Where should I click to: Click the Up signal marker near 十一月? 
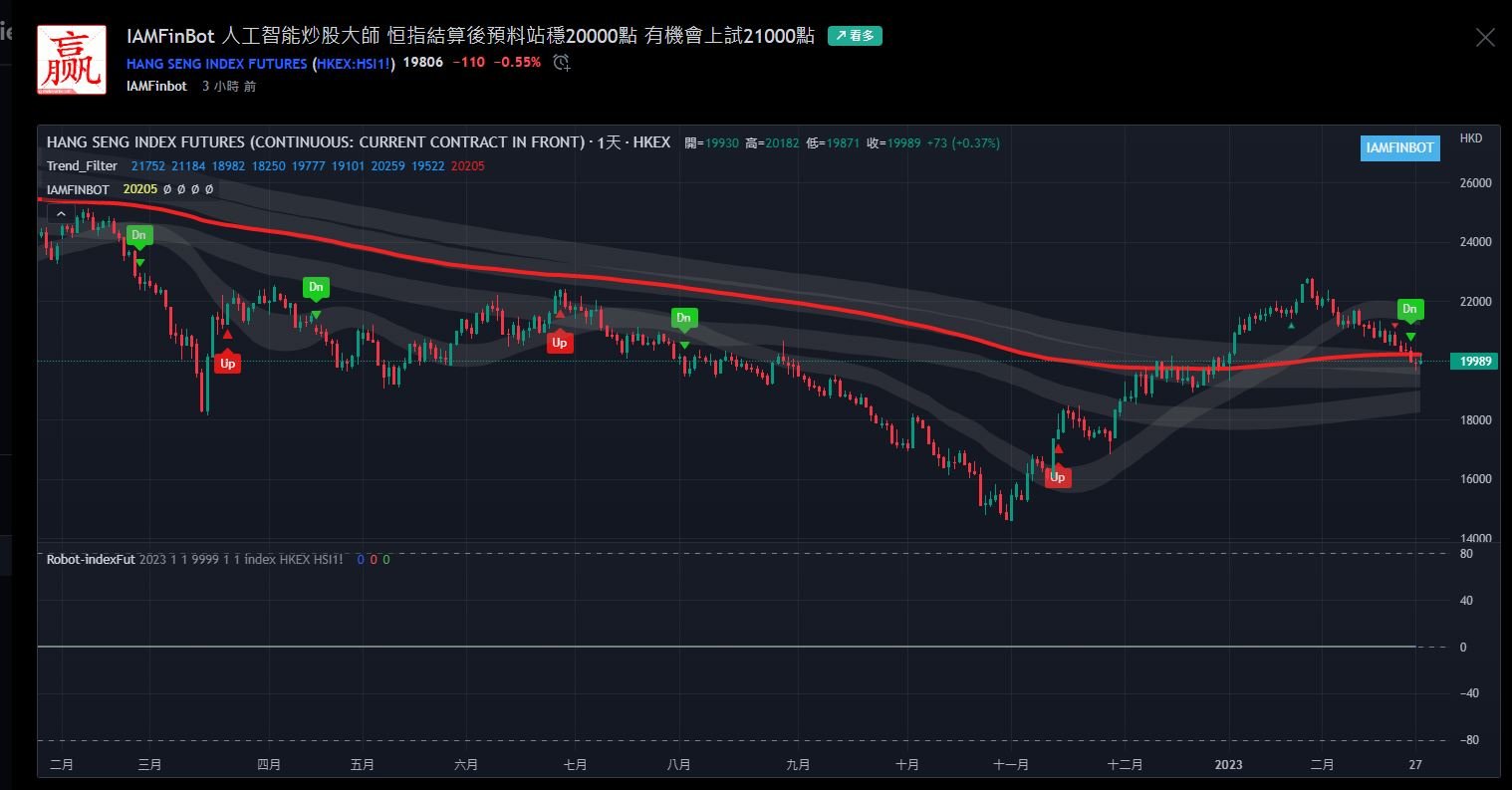coord(1057,477)
